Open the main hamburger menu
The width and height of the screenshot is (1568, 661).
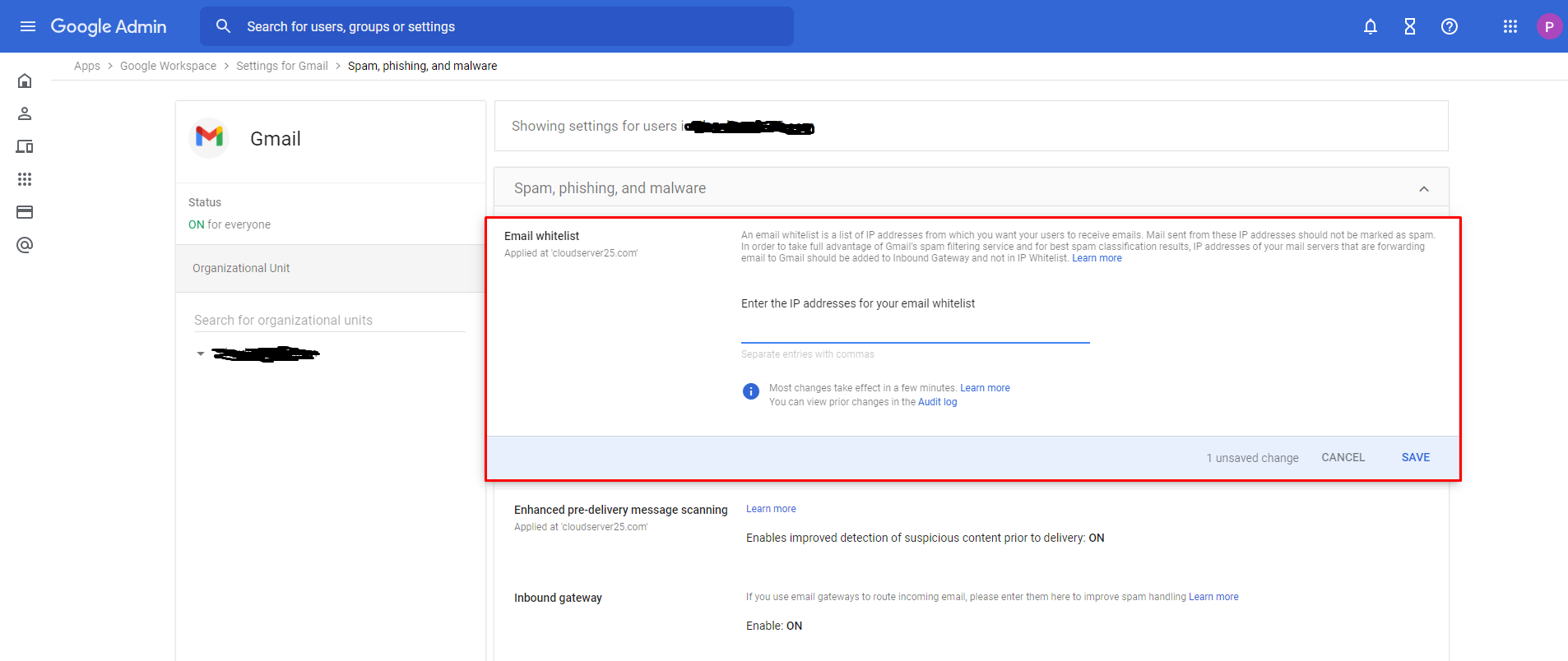(28, 26)
